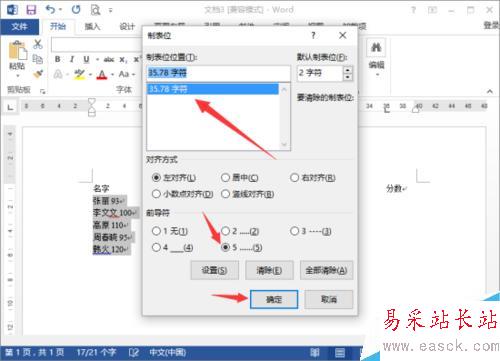
Task: Open the spell check book icon in status bar
Action: 134,352
